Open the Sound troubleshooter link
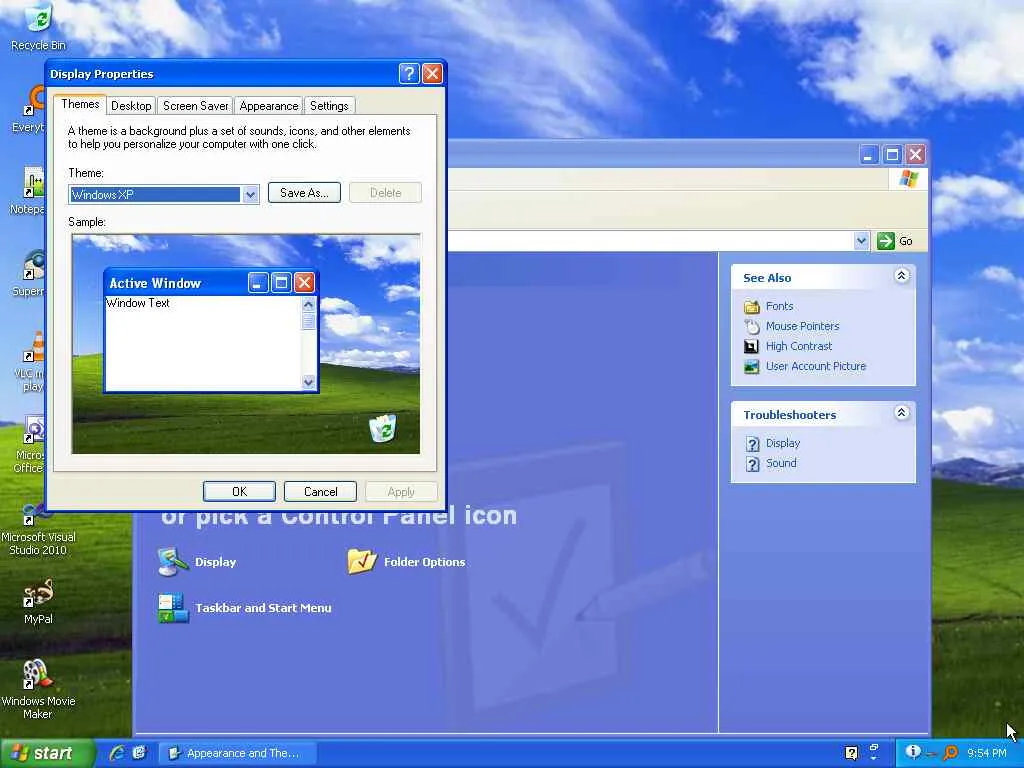1024x768 pixels. (x=781, y=464)
